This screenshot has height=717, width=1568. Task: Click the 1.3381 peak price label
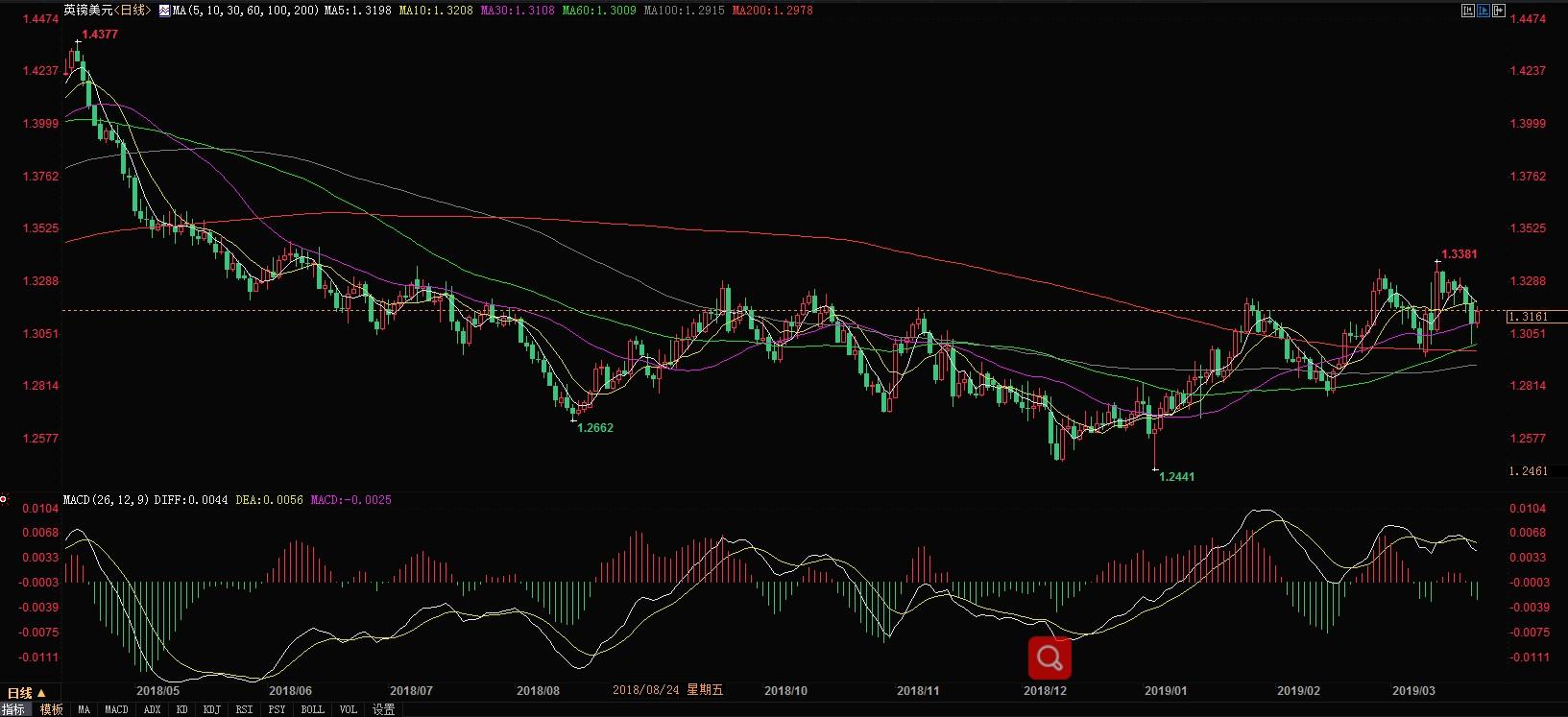(1459, 254)
